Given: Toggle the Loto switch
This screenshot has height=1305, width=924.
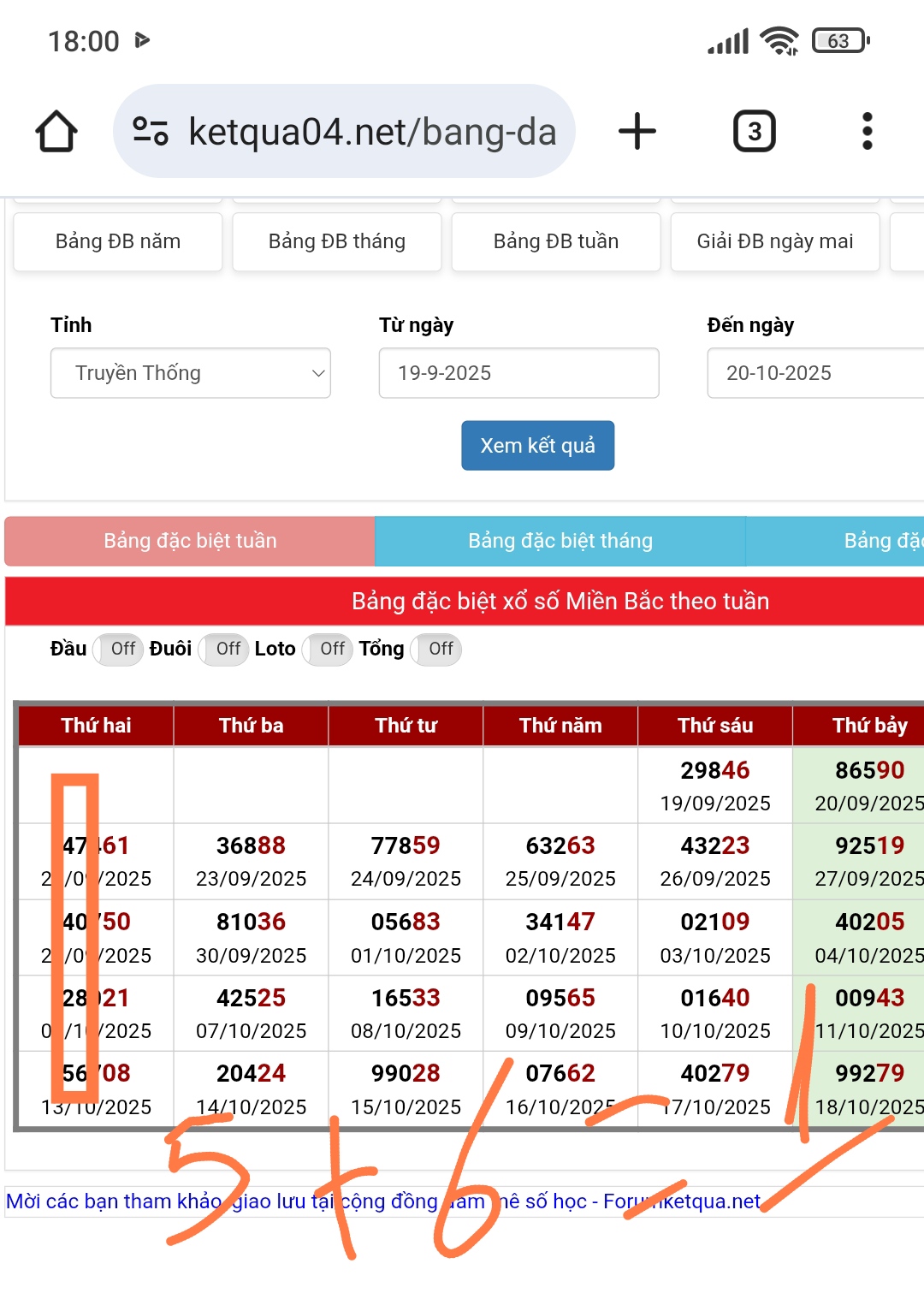Looking at the screenshot, I should 328,650.
